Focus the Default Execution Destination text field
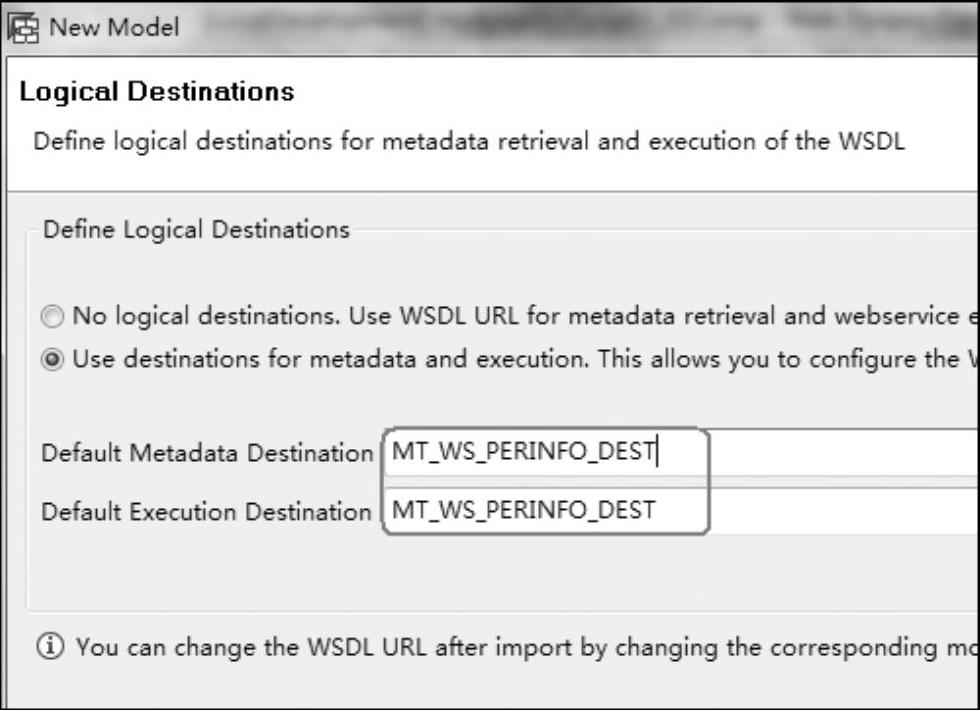This screenshot has height=710, width=980. click(x=681, y=511)
